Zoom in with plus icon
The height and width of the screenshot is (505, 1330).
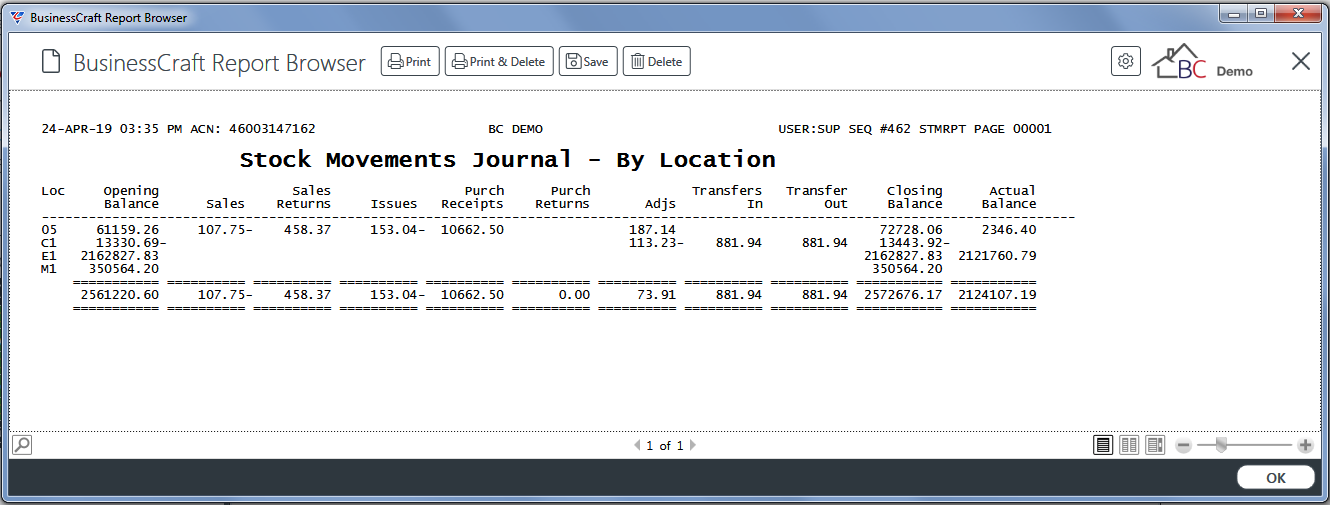(x=1305, y=446)
